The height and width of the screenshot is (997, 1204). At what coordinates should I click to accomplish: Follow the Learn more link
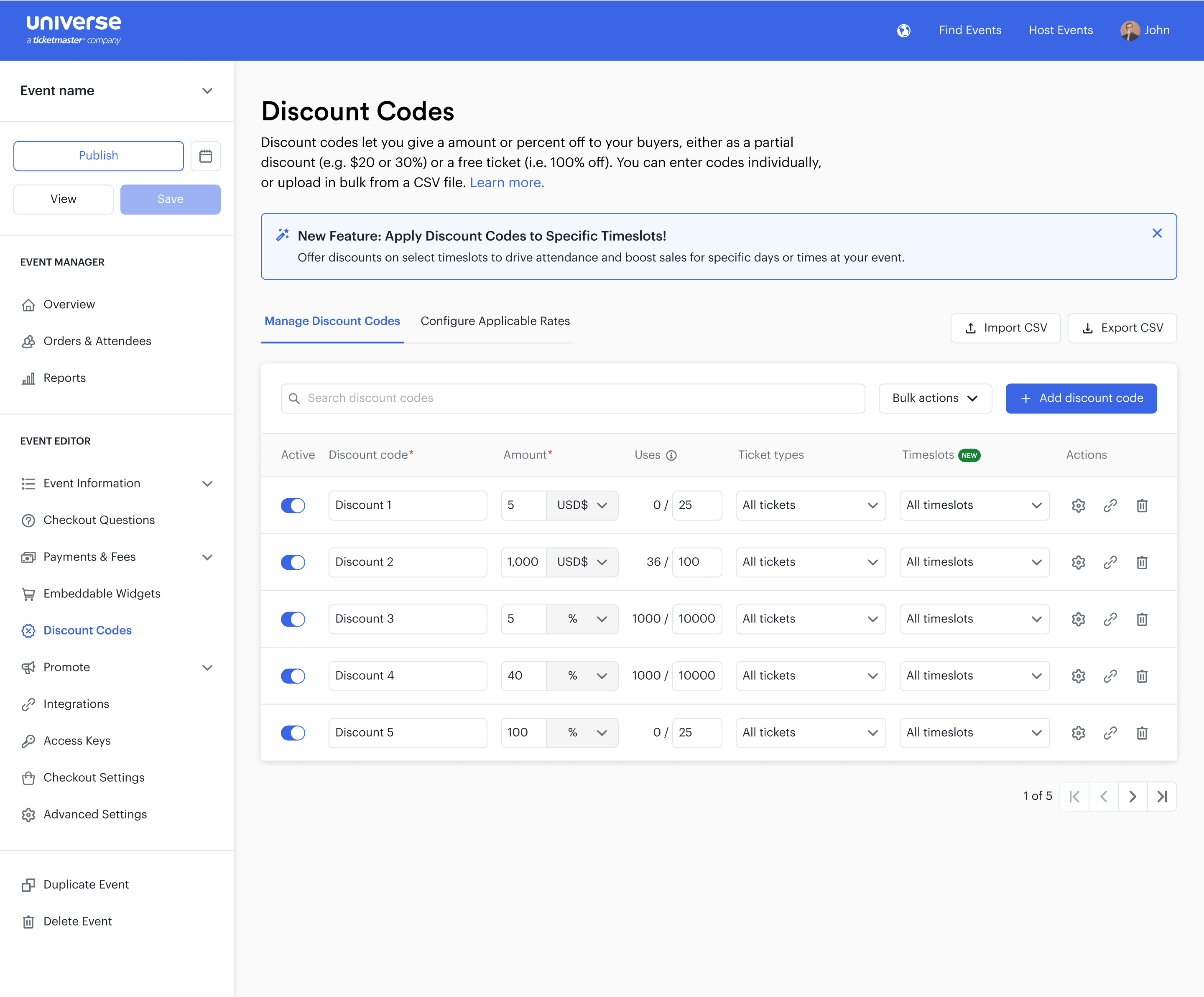coord(507,182)
